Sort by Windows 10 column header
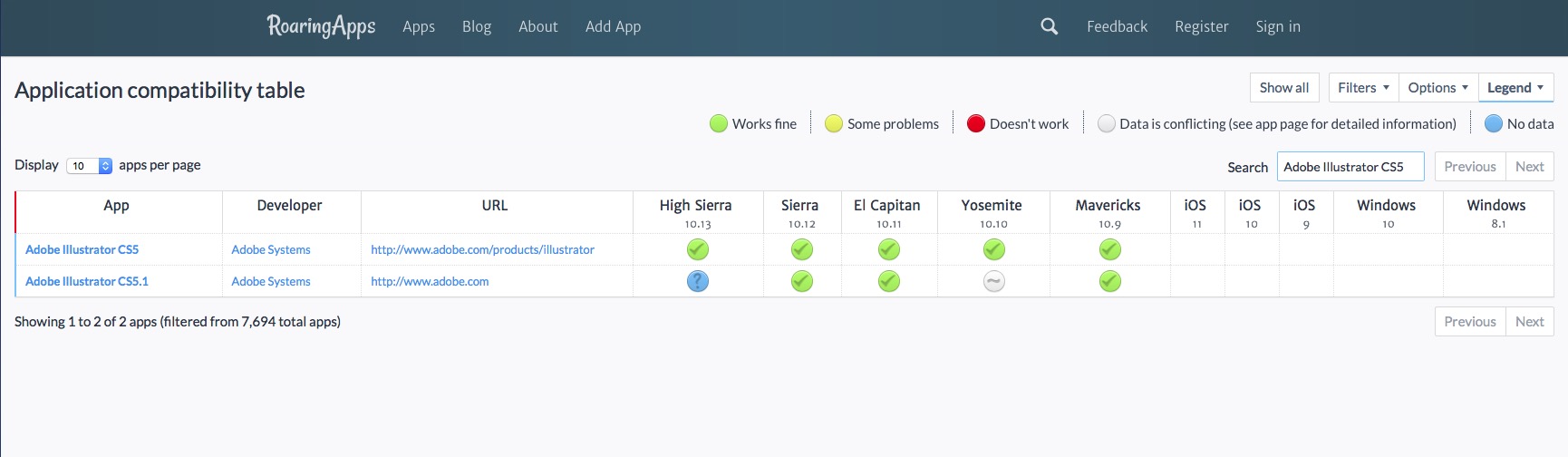Screen dimensions: 1568x457 pos(1388,212)
